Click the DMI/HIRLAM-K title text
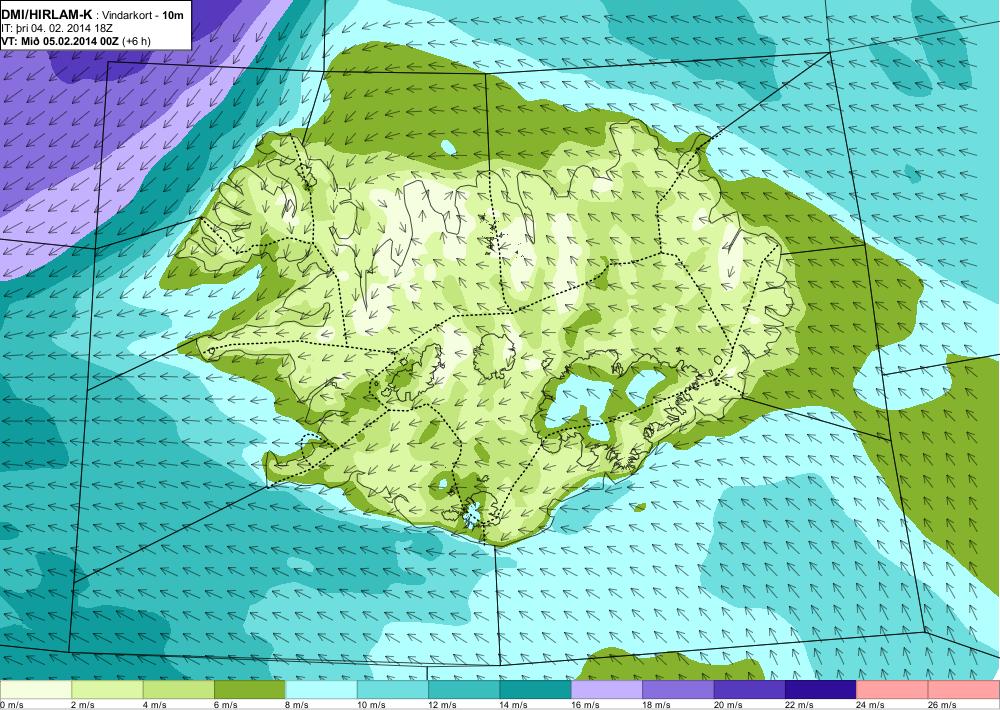Viewport: 1000px width, 710px height. (x=46, y=14)
